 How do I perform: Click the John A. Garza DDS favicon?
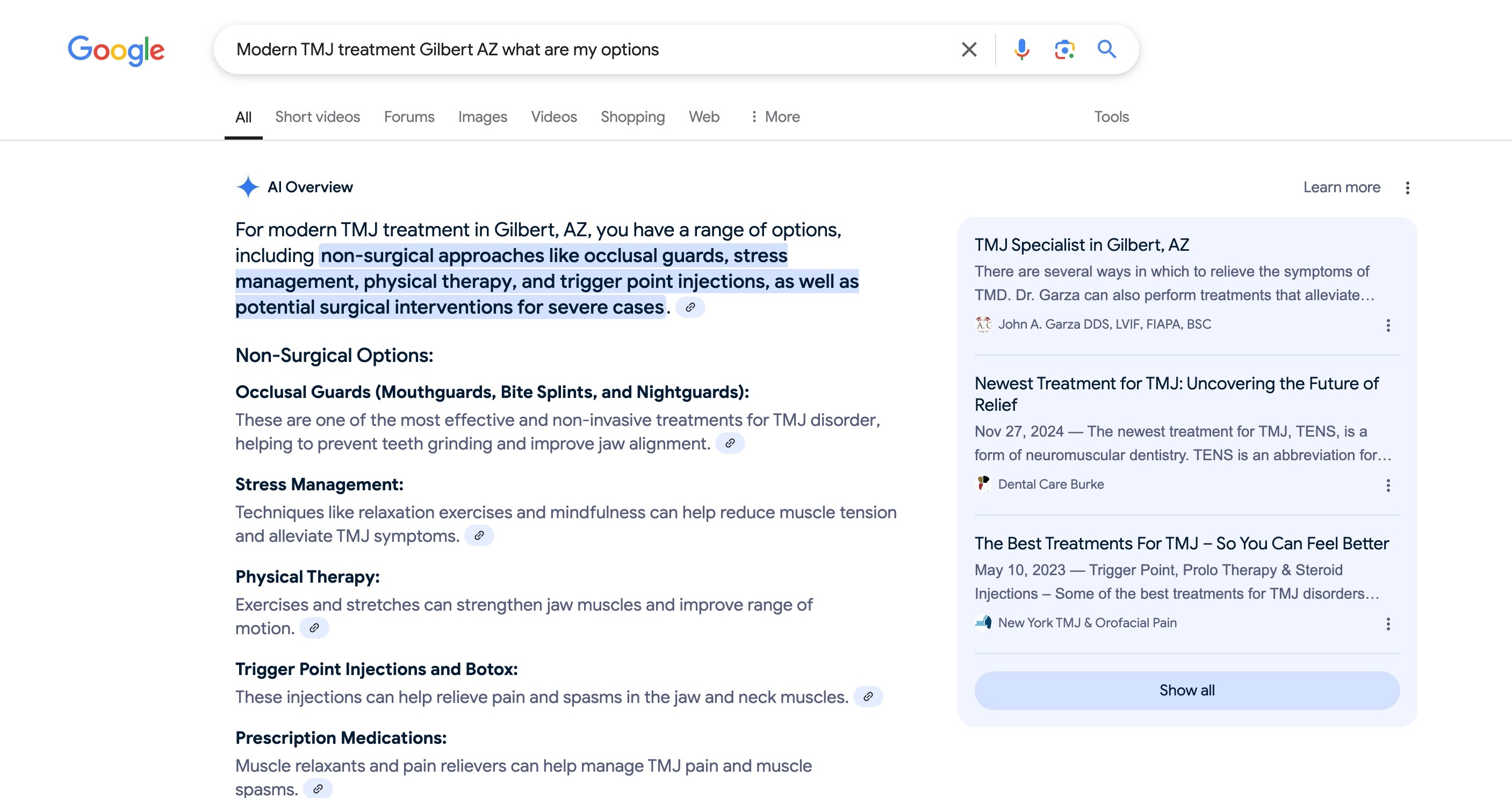(983, 324)
